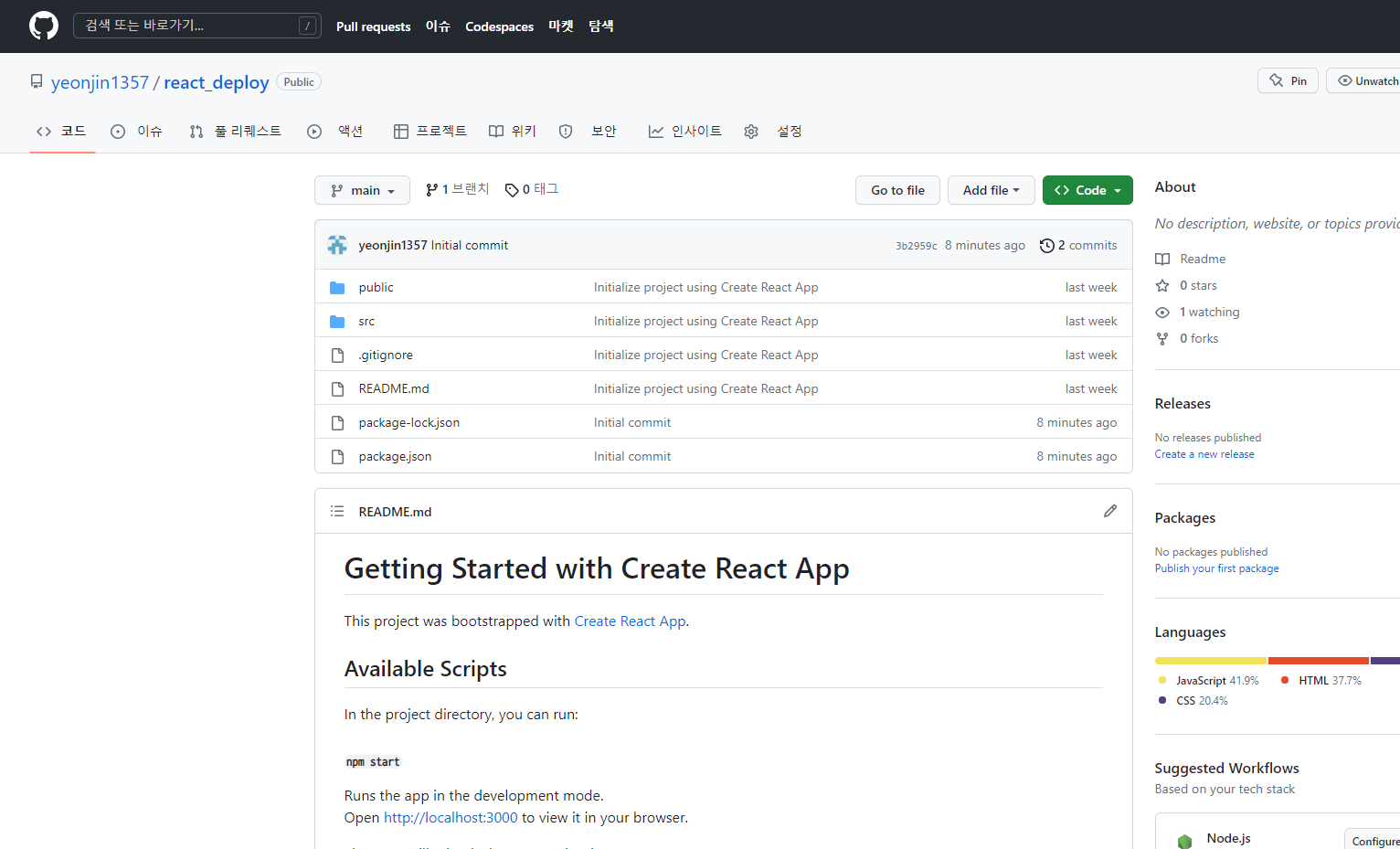Focus the 검색 또는 바로가기 search field

pos(197,26)
